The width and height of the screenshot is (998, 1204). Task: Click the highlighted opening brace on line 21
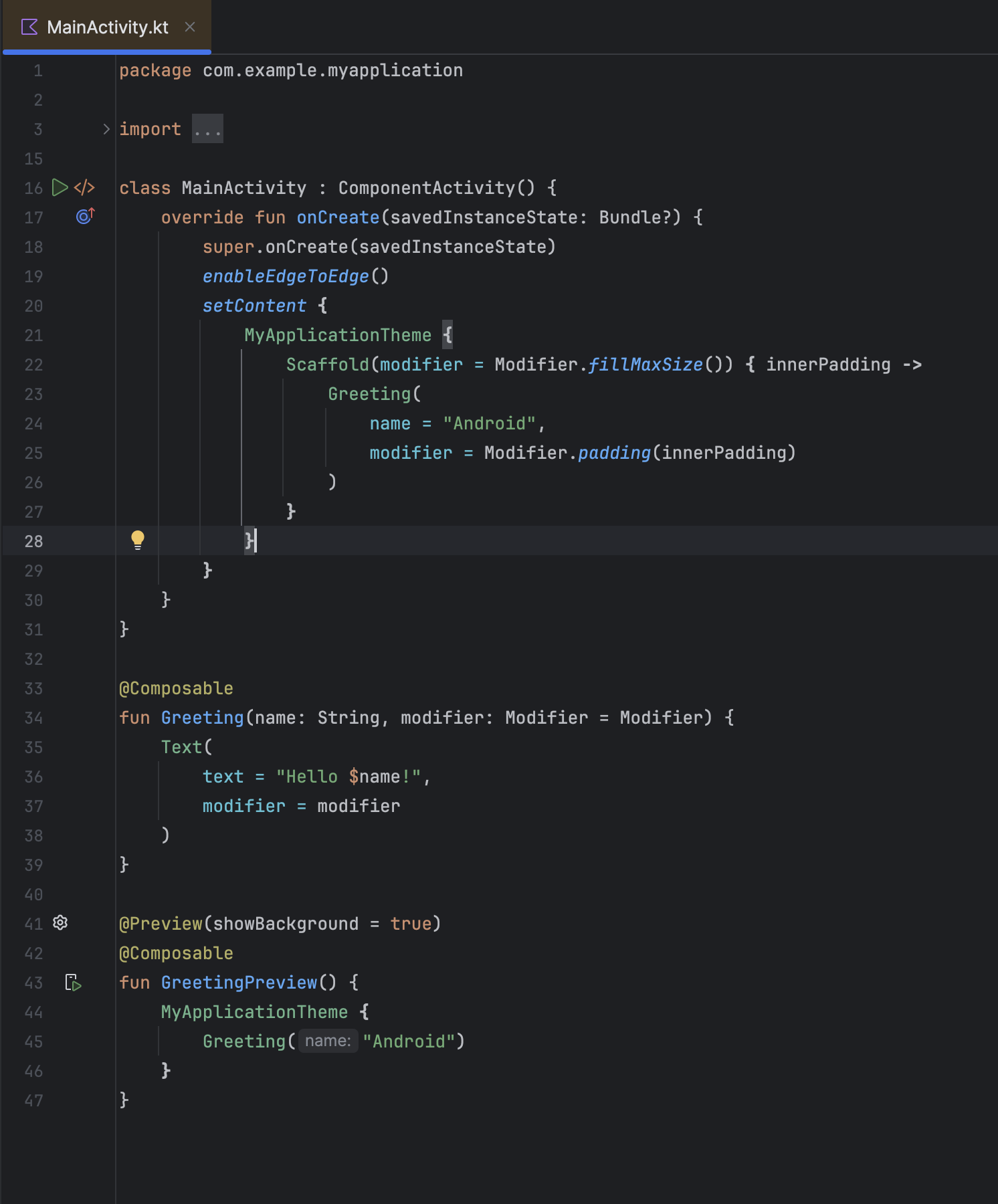coord(447,334)
